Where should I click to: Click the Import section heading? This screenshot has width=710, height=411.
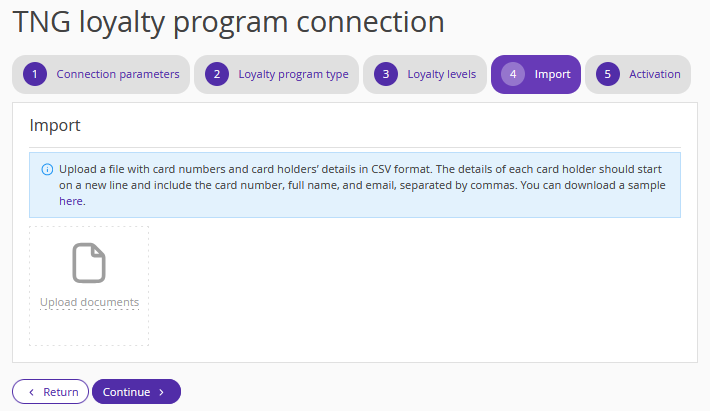coord(55,126)
